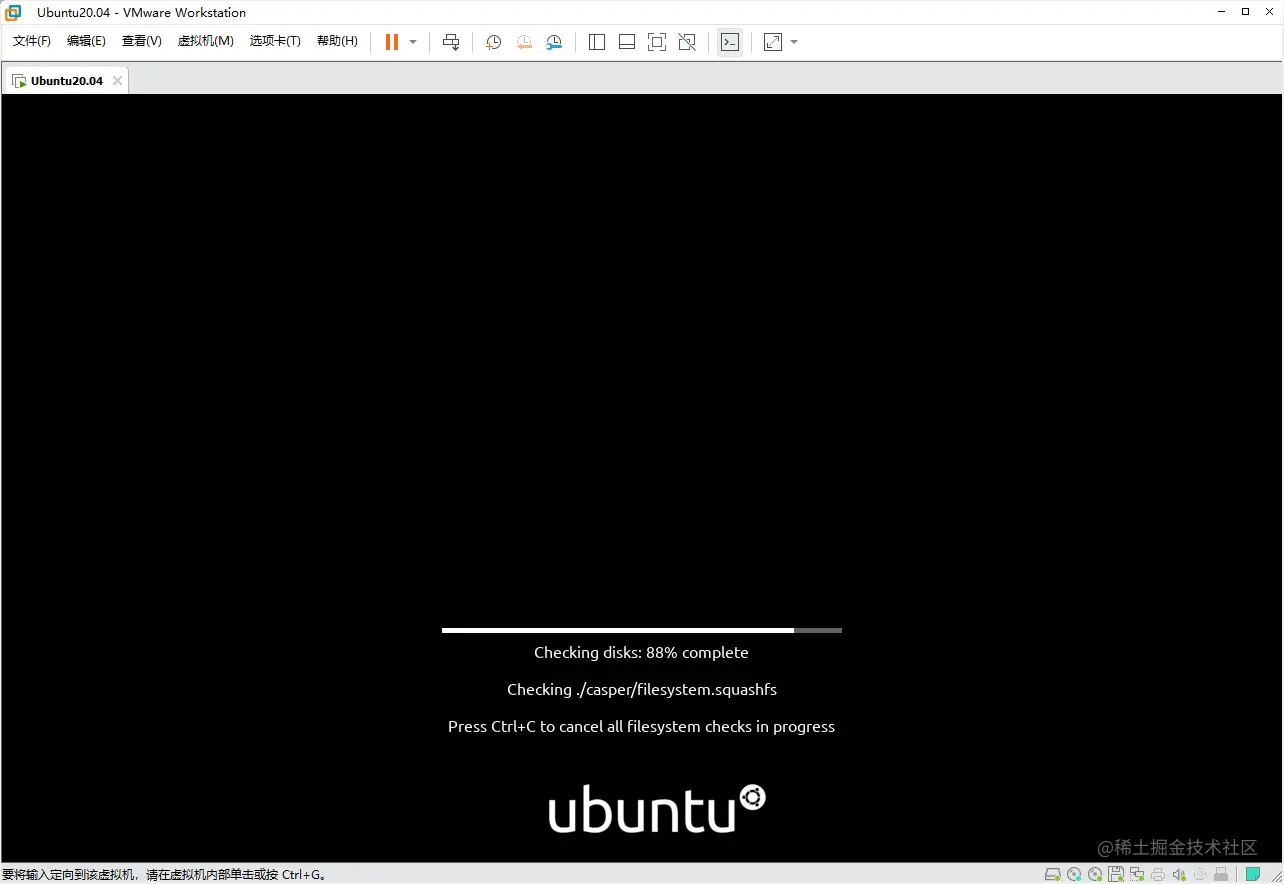The image size is (1284, 884).
Task: Click the 'Checking disks: 88% complete' text
Action: [641, 652]
